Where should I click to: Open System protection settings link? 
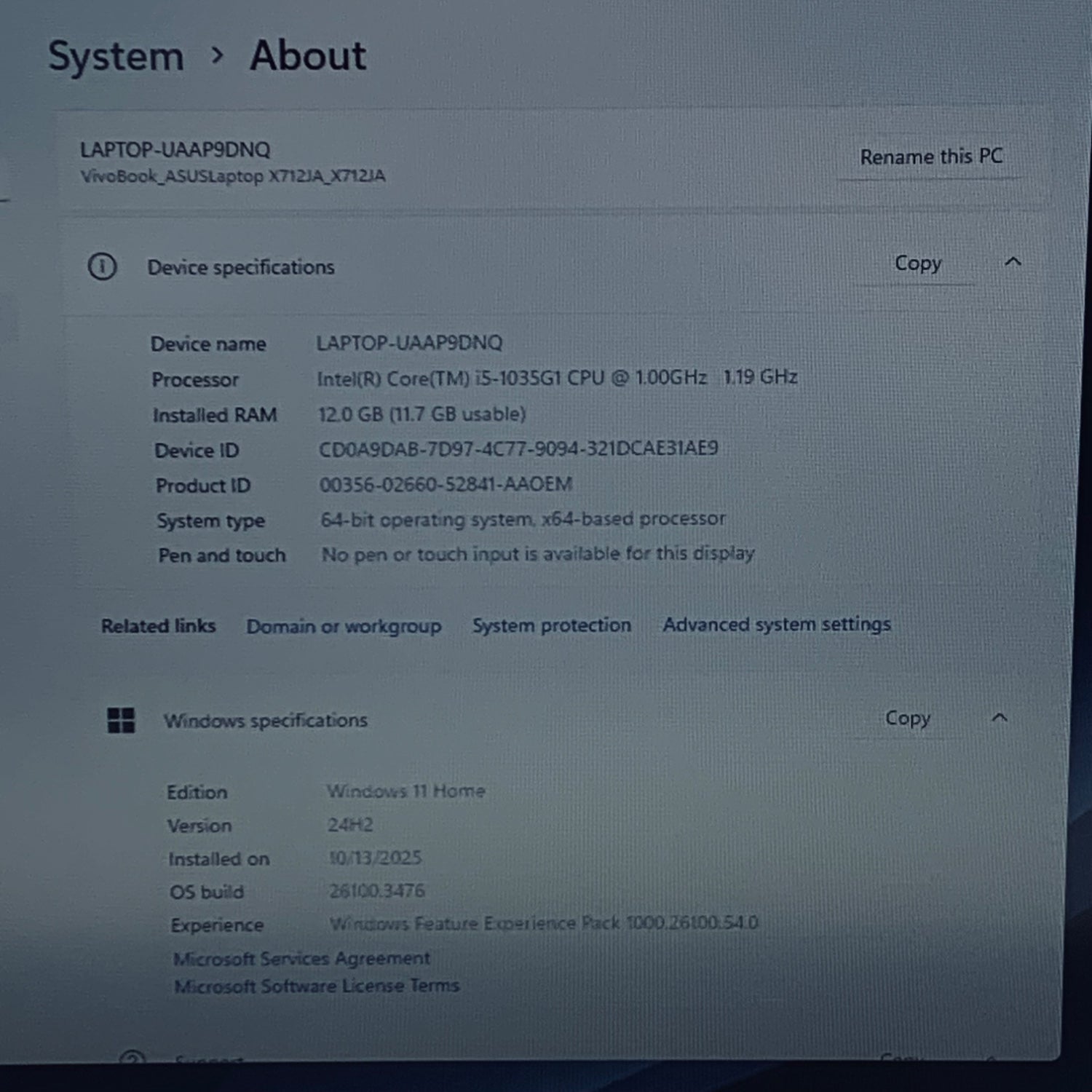[551, 625]
